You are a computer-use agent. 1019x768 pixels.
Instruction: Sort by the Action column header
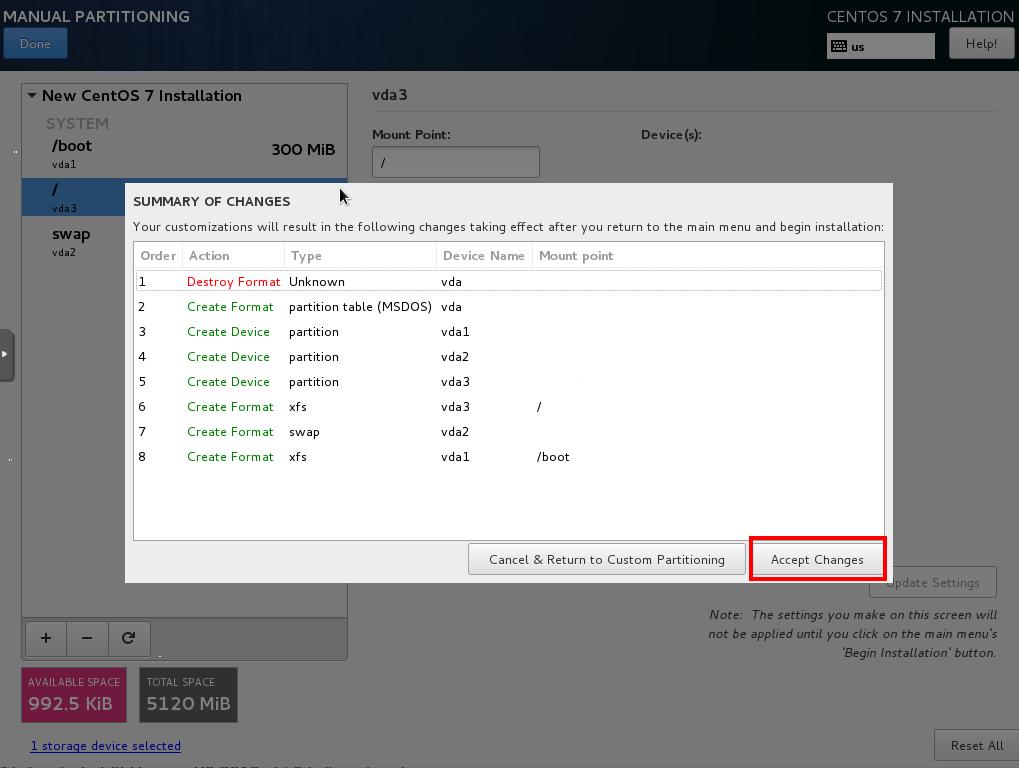click(x=233, y=256)
